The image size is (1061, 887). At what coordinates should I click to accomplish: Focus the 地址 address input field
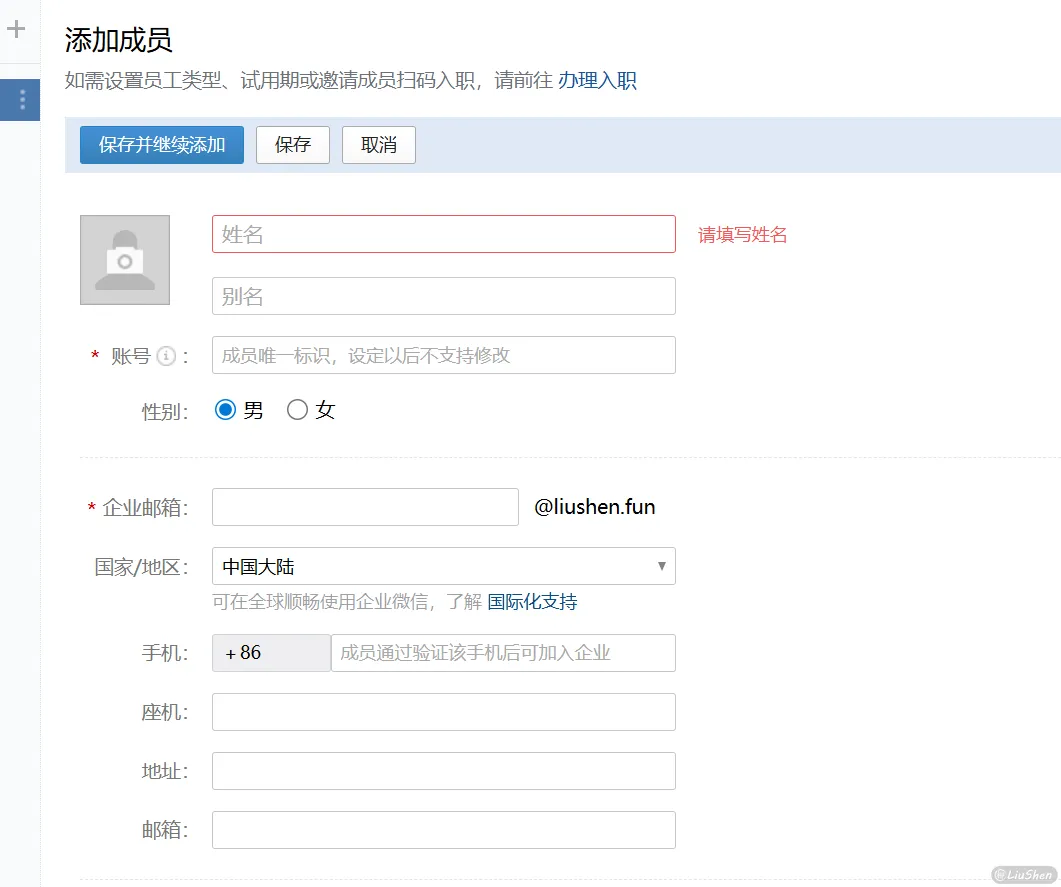443,771
